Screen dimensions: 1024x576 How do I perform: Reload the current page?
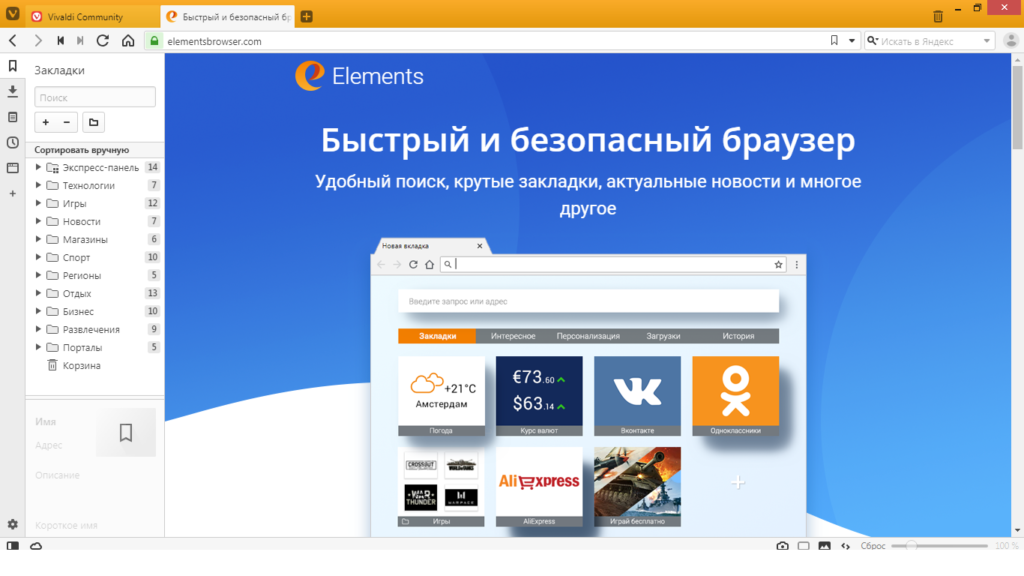tap(103, 40)
